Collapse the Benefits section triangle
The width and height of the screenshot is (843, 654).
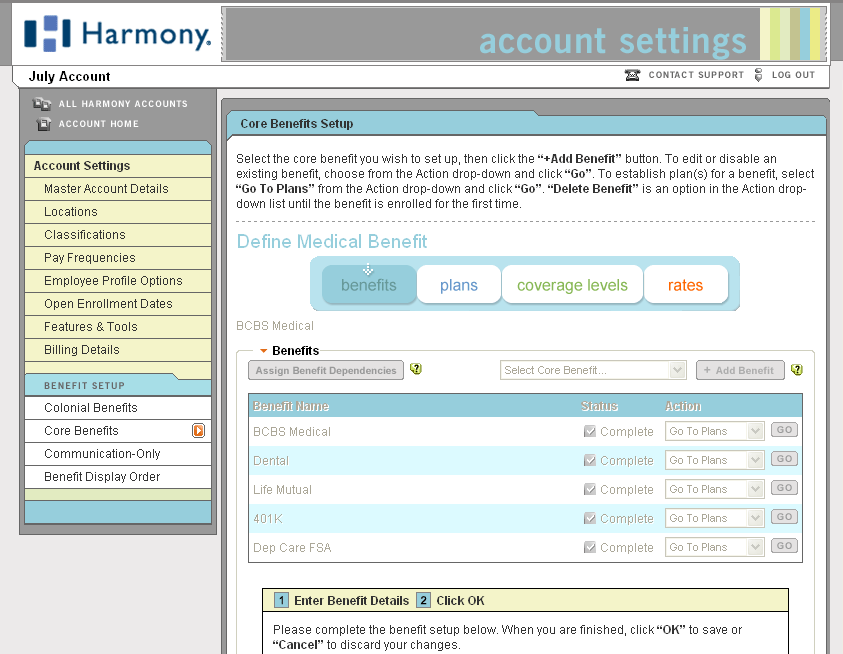tap(264, 351)
